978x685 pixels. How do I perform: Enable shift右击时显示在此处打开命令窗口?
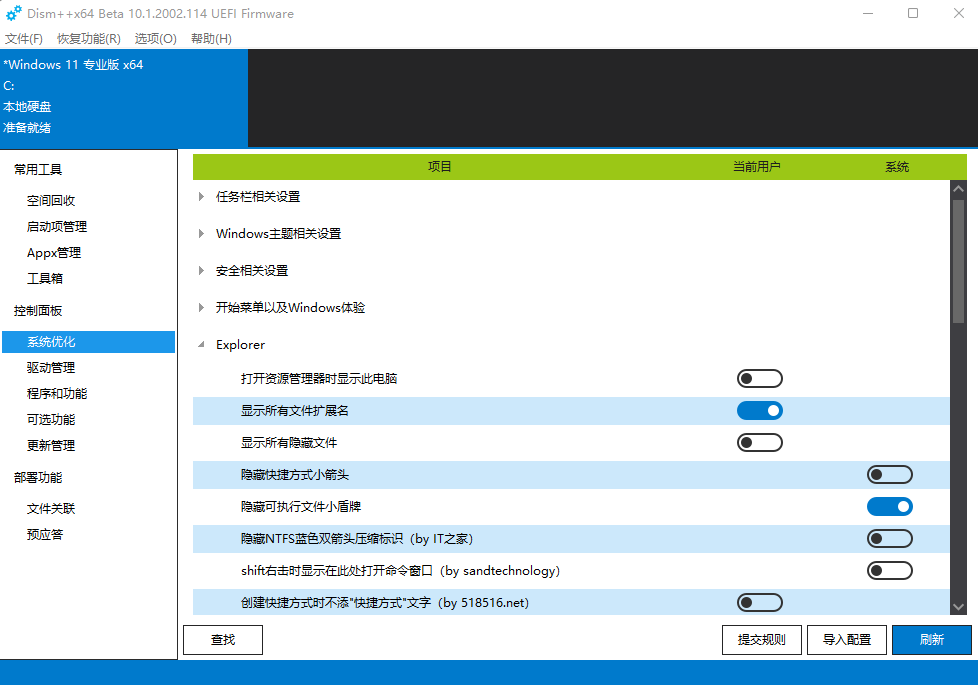(889, 570)
